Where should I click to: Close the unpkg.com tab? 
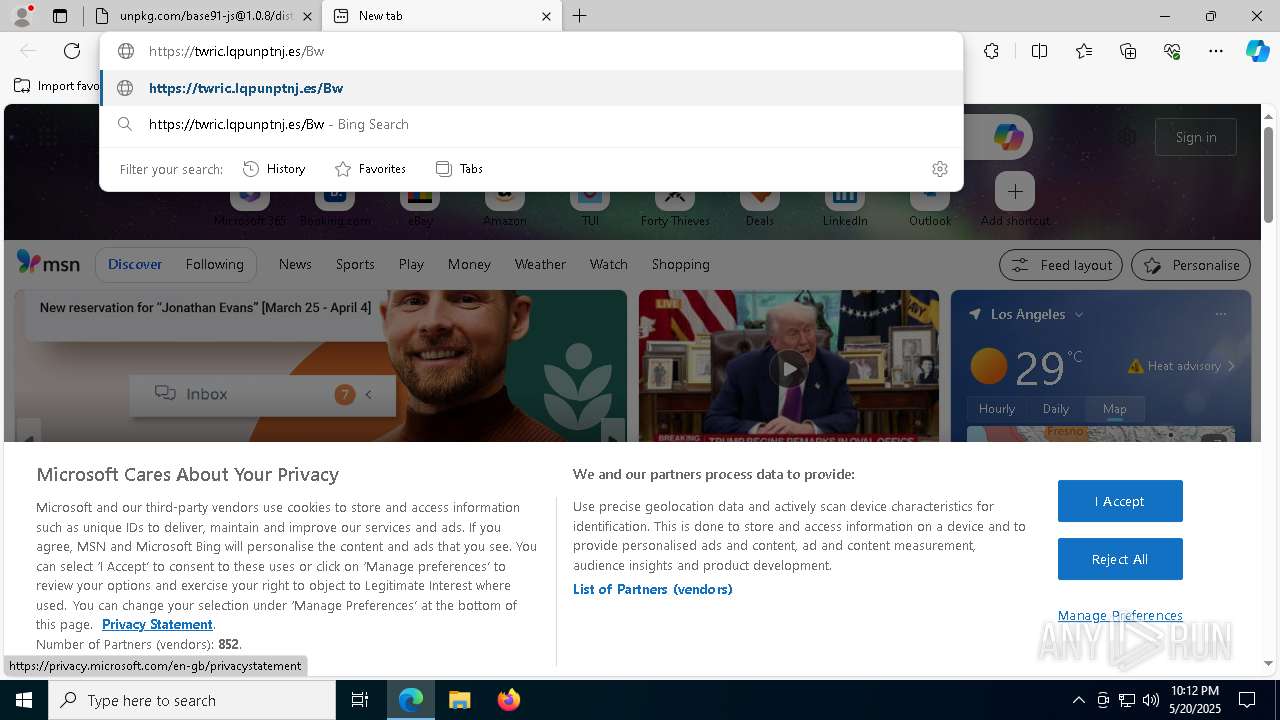pyautogui.click(x=307, y=16)
